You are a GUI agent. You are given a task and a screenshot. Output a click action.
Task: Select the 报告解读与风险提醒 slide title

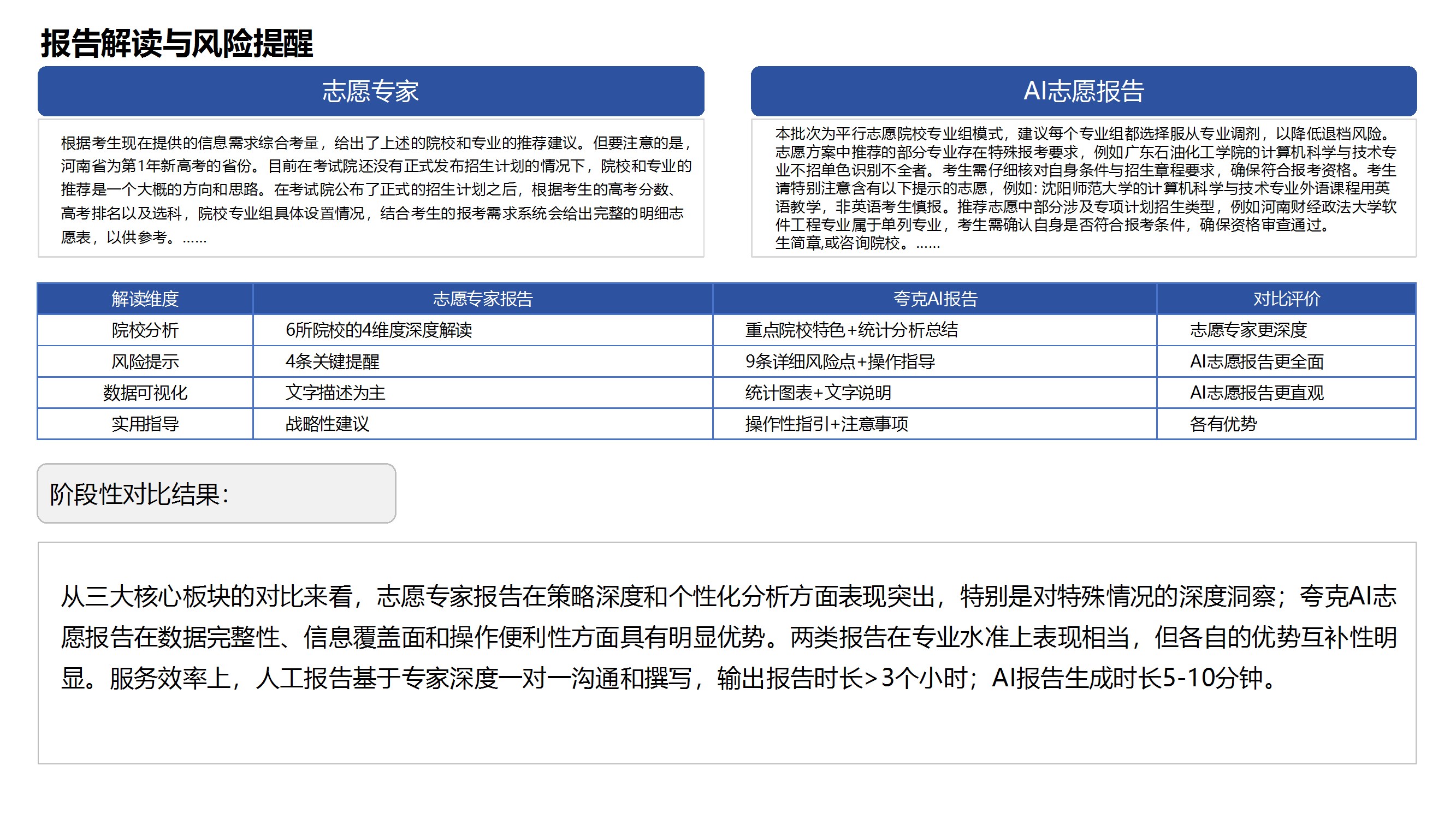pyautogui.click(x=176, y=44)
